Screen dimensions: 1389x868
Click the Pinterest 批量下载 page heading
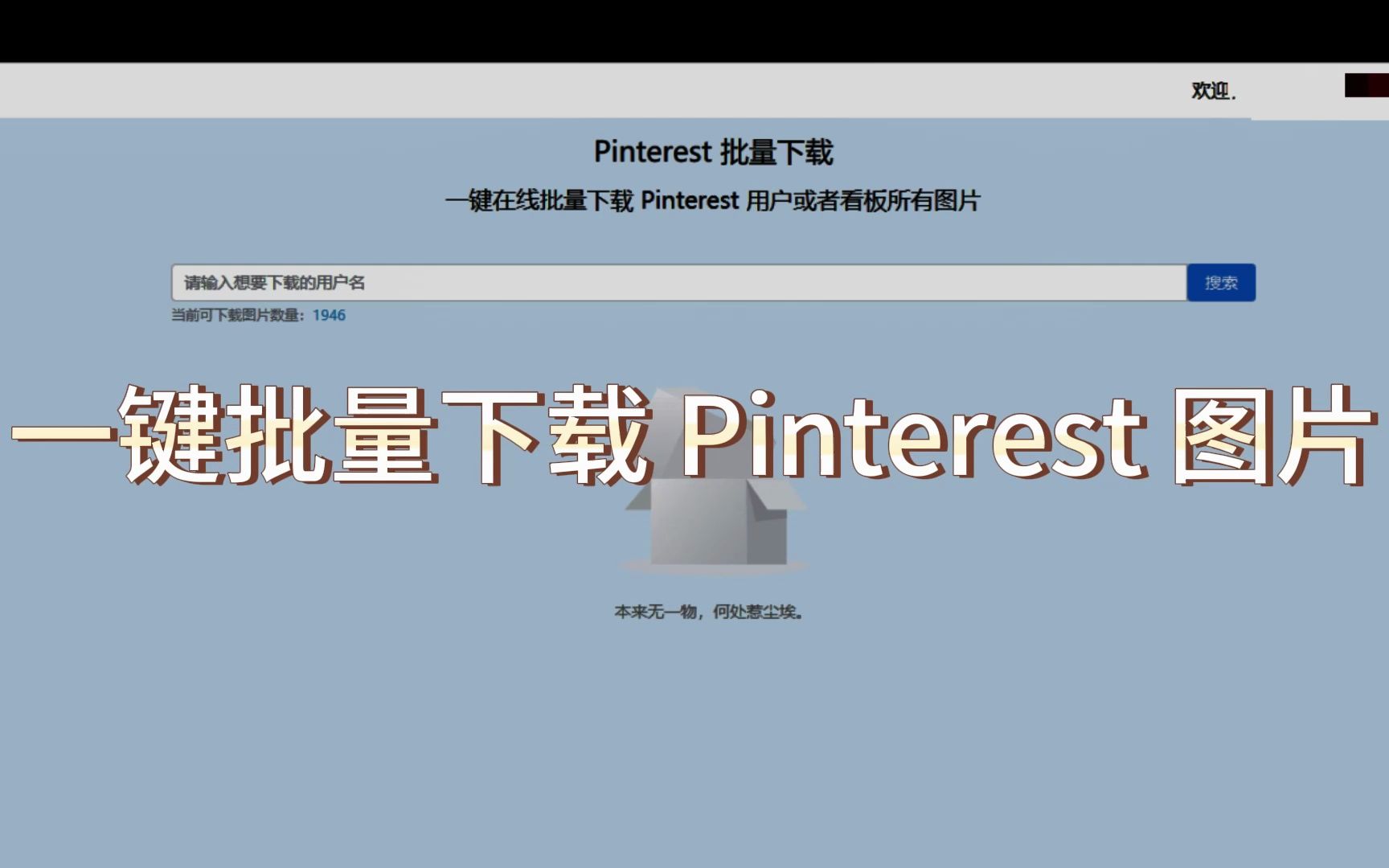(714, 152)
